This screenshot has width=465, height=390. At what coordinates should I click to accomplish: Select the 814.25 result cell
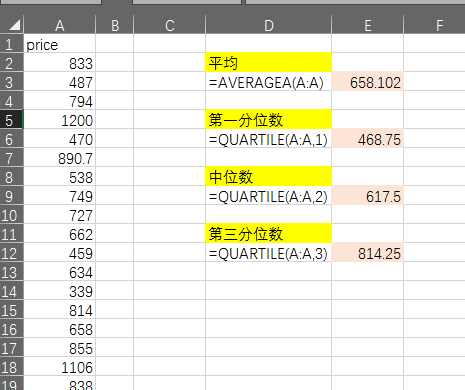tap(368, 252)
